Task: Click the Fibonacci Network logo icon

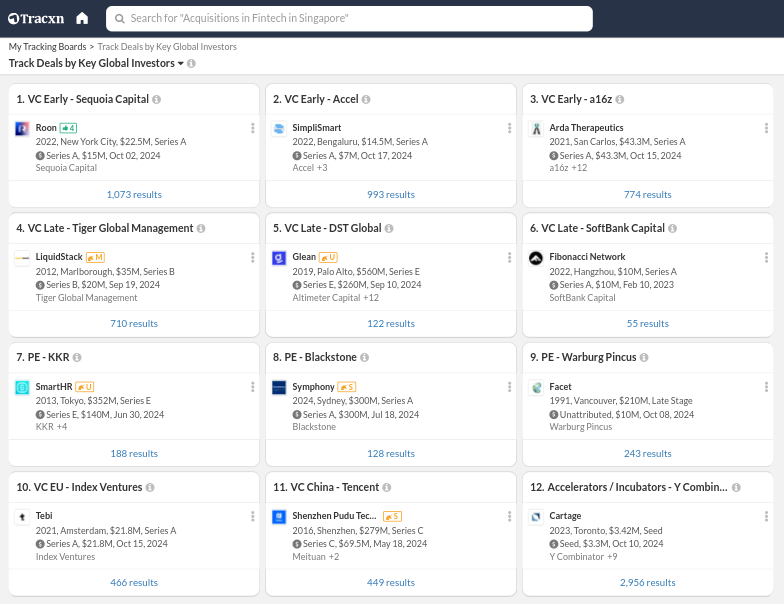Action: (x=536, y=258)
